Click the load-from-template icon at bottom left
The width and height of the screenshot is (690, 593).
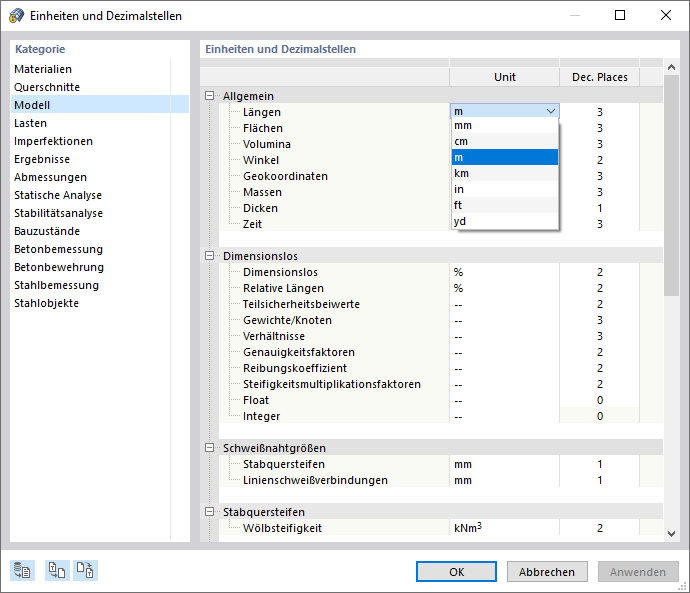56,571
